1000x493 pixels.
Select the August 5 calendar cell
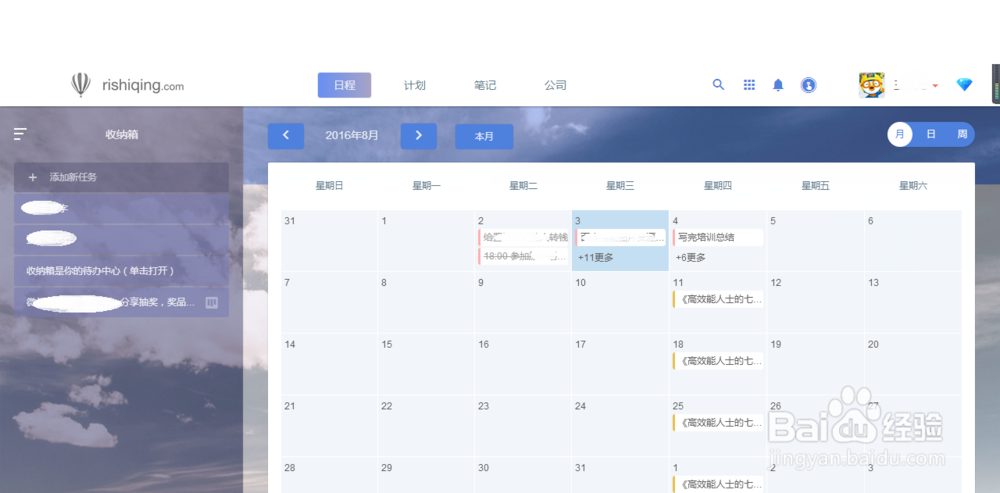[816, 241]
